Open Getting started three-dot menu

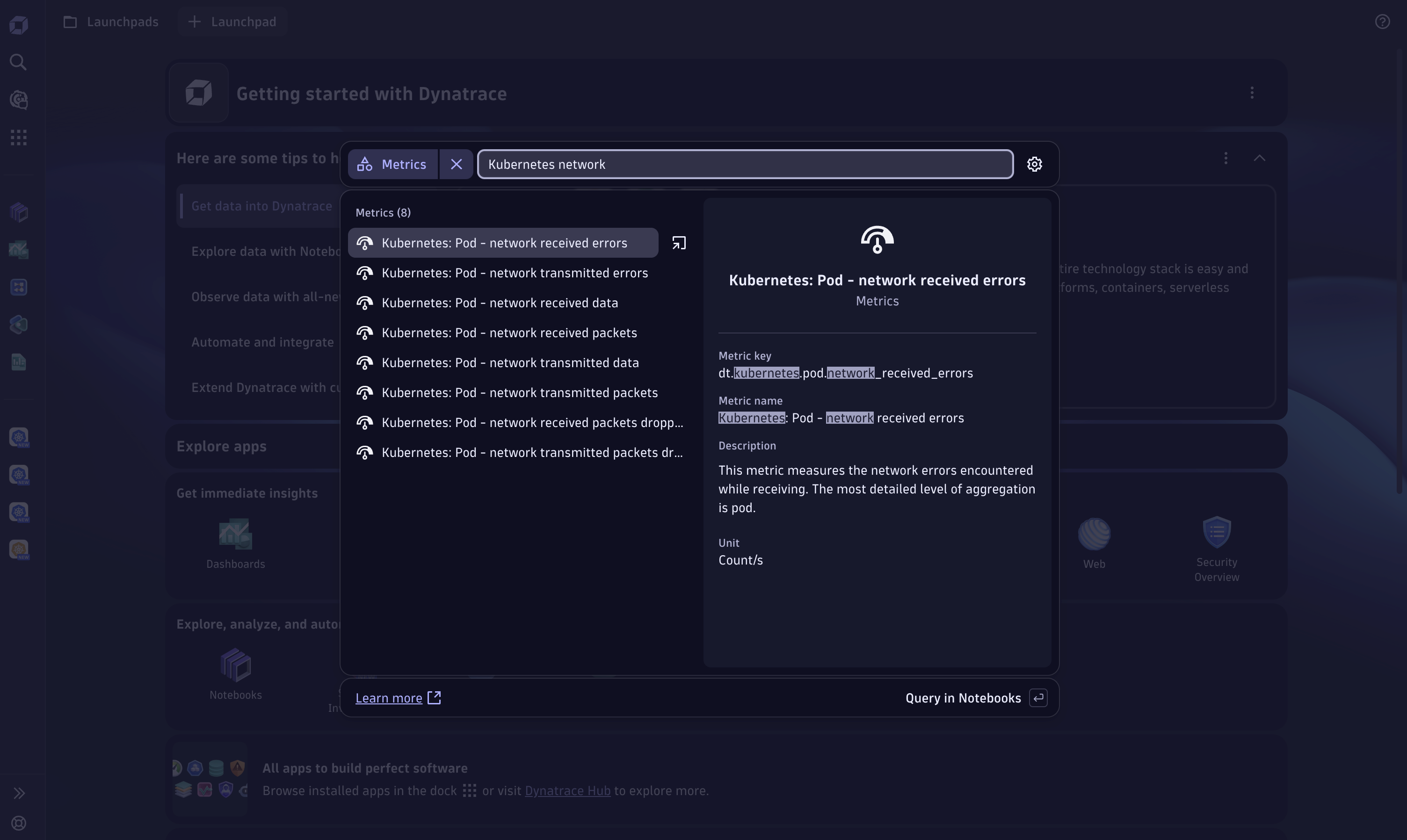[1251, 93]
